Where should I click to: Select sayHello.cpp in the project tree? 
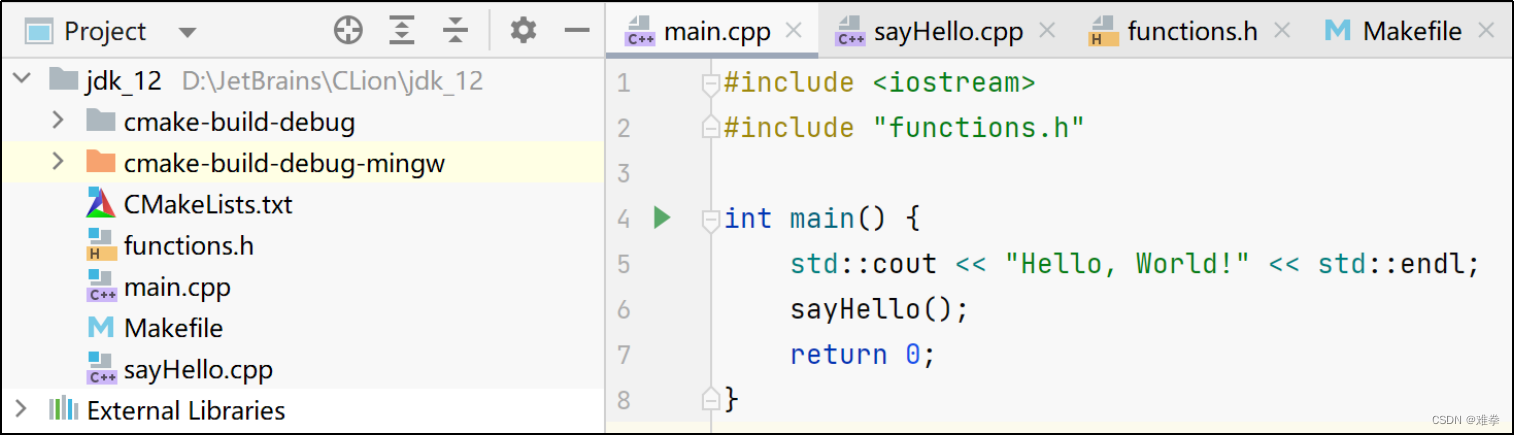click(198, 370)
